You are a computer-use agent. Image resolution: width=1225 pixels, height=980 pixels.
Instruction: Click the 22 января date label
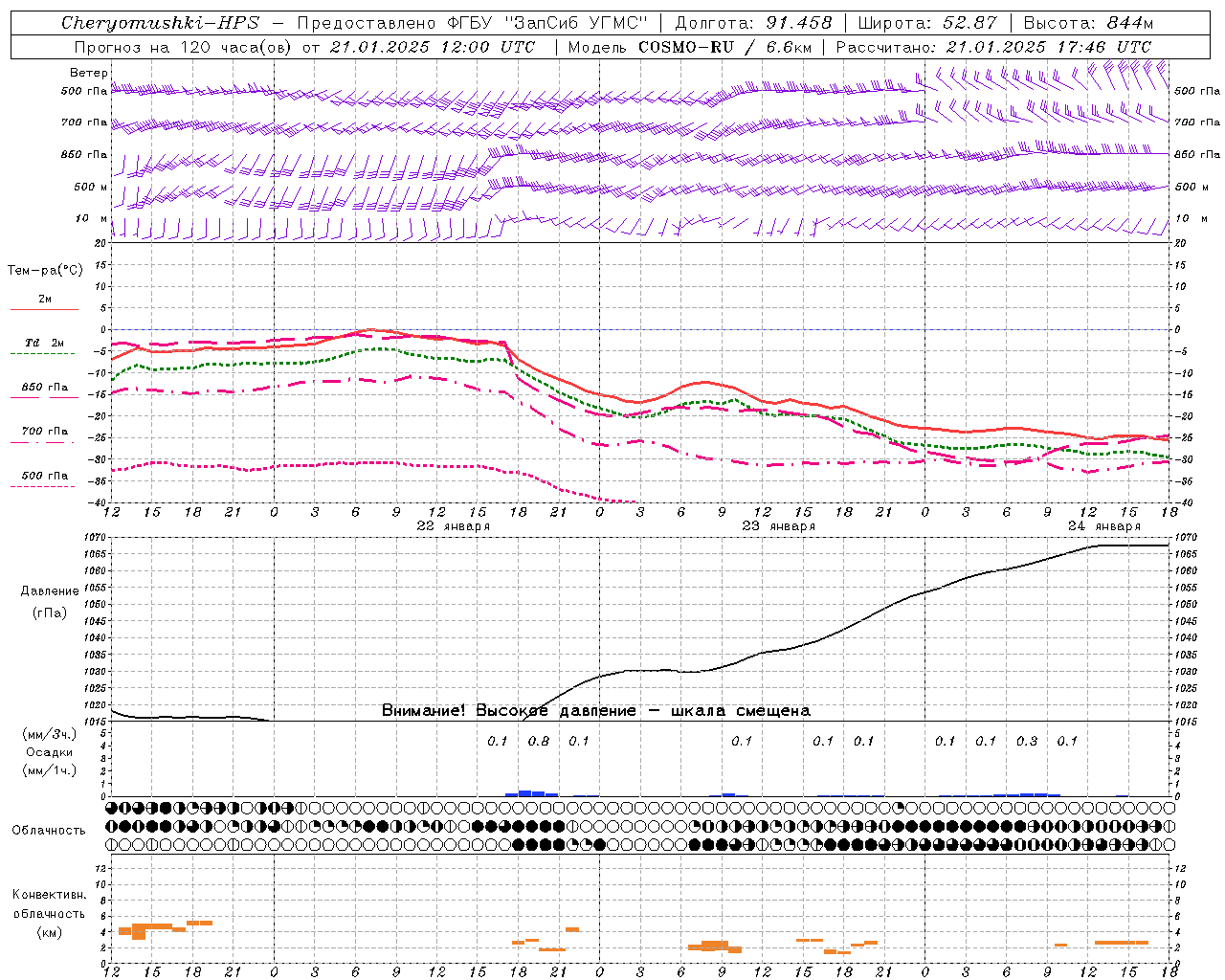tap(453, 526)
